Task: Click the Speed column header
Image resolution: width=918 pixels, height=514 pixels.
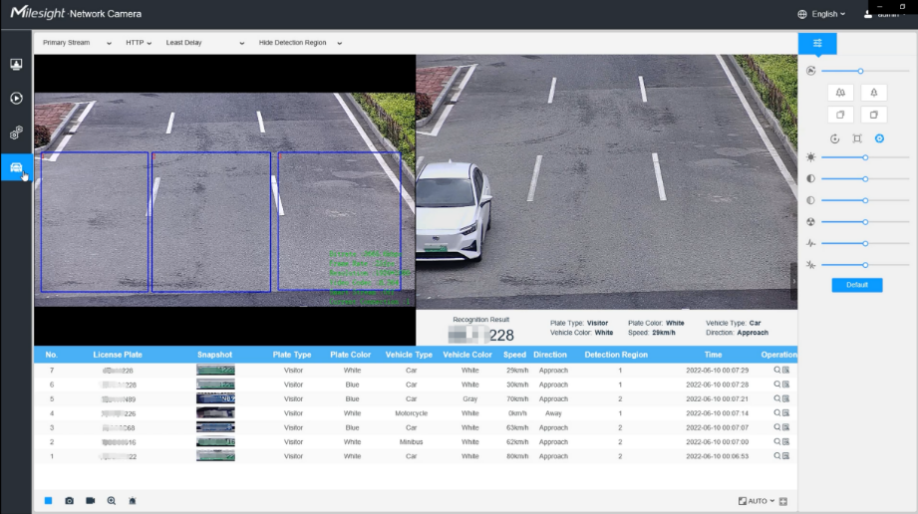Action: 515,355
